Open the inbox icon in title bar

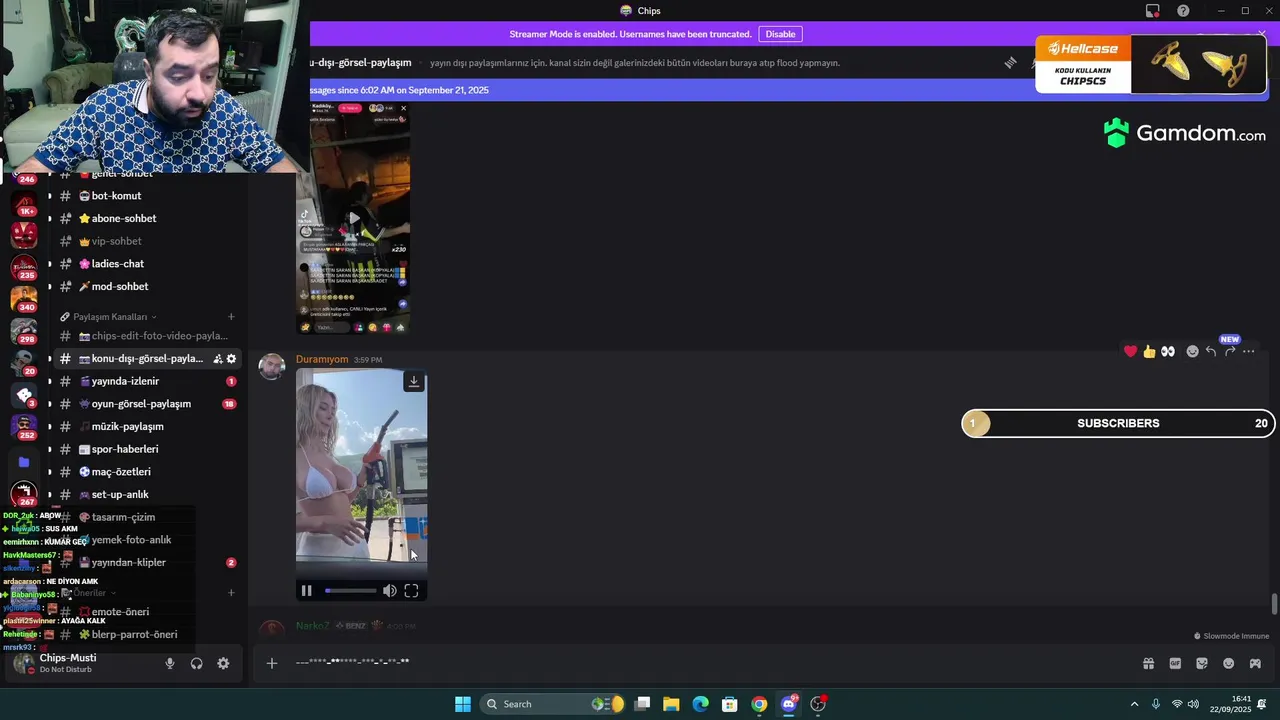pos(1153,11)
